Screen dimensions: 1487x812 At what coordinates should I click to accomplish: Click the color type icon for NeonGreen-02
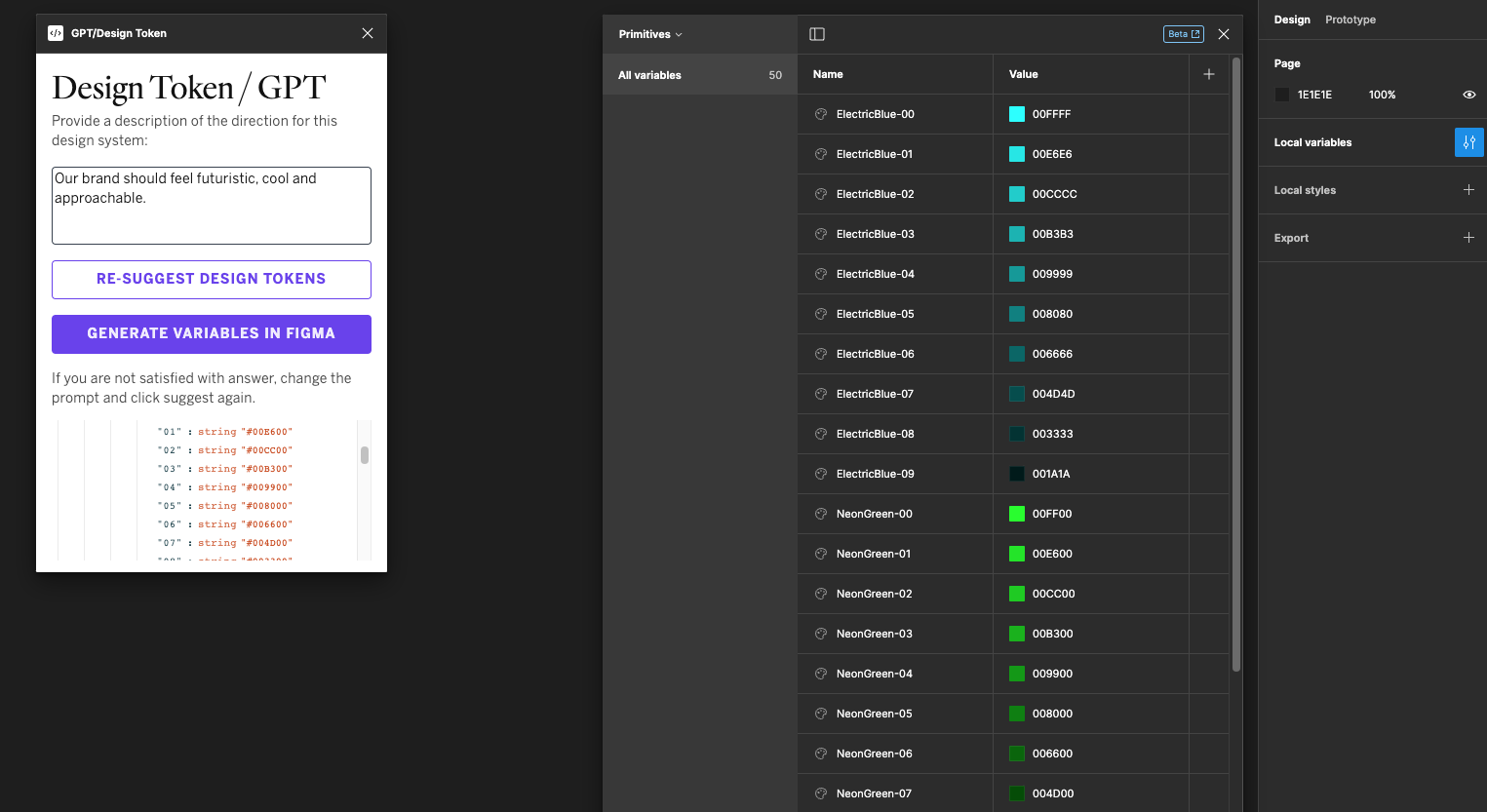coord(821,594)
